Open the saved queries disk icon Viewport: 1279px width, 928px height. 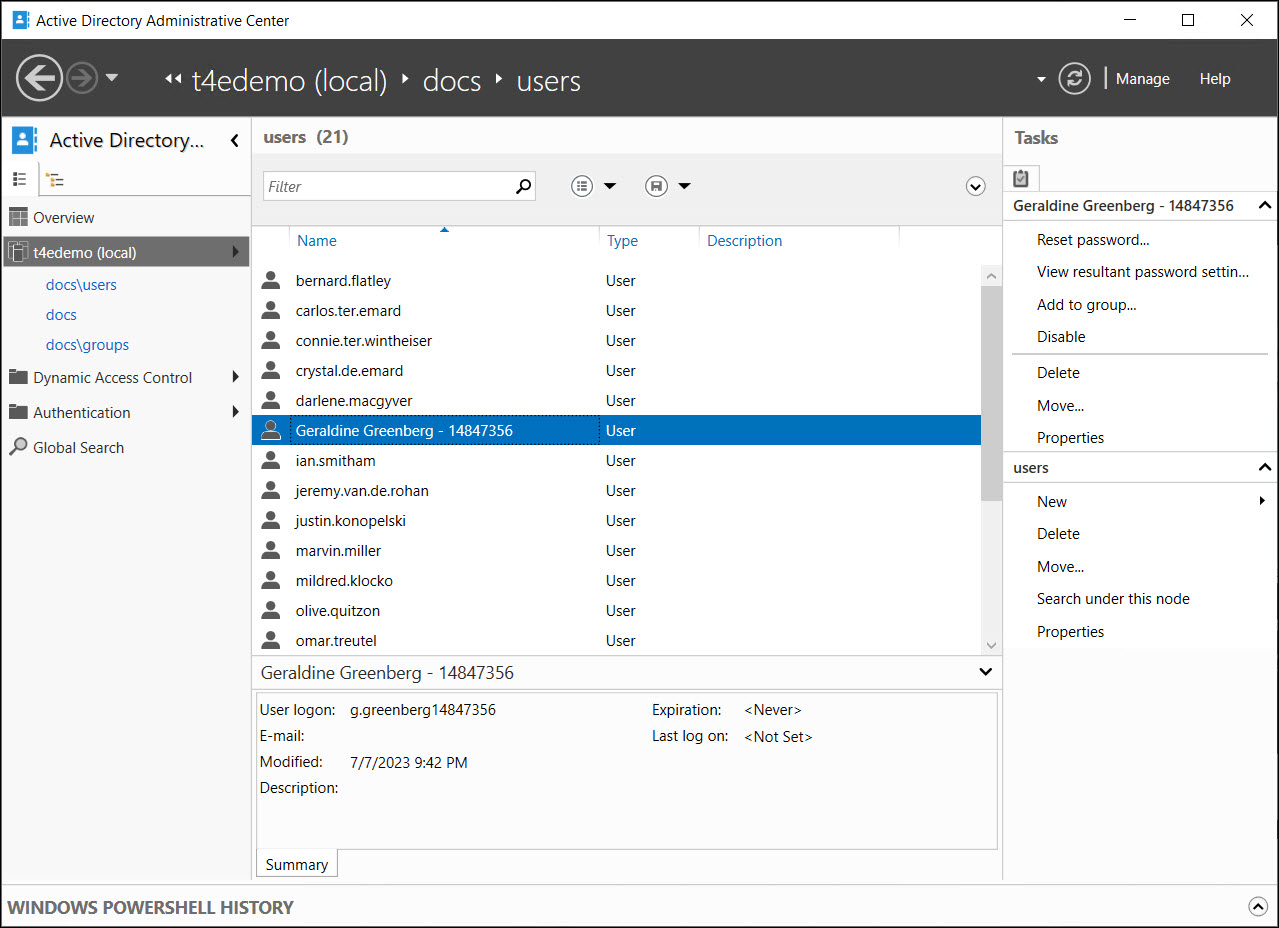tap(657, 186)
